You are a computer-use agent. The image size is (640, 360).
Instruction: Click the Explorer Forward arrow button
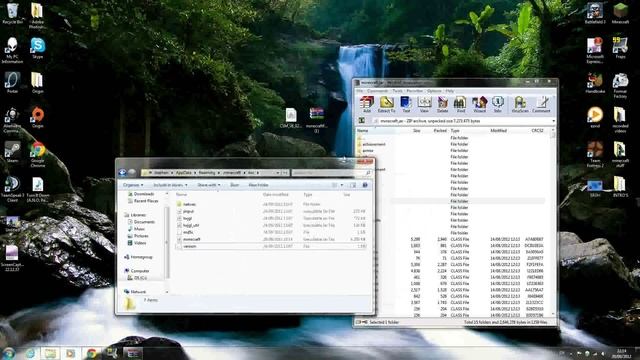click(132, 173)
